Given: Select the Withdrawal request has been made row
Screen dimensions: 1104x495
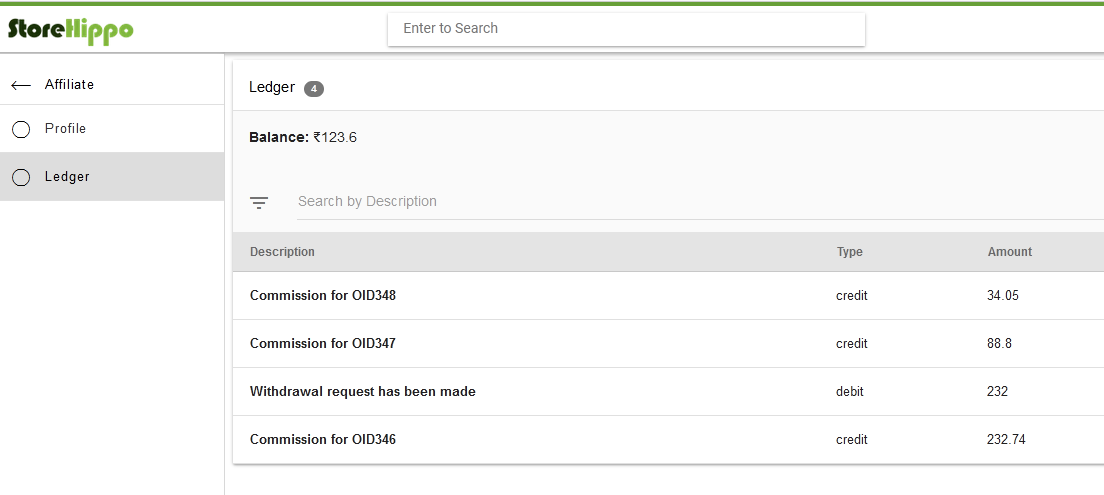Looking at the screenshot, I should coord(668,391).
